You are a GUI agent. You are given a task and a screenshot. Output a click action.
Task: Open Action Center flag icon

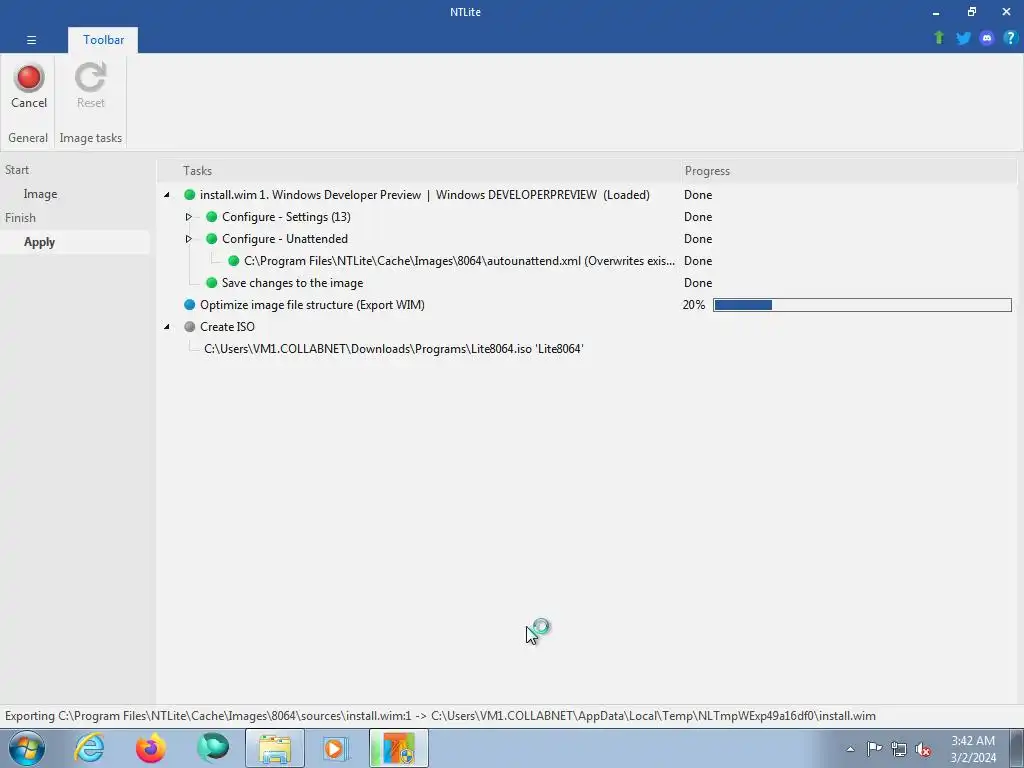pyautogui.click(x=874, y=749)
